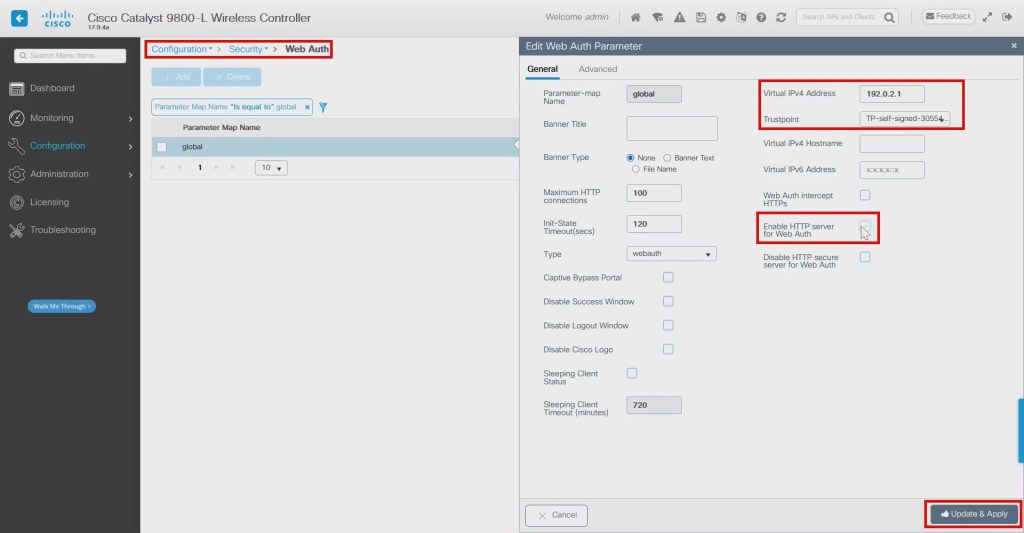
Task: Click the Cisco logo
Action: point(57,18)
